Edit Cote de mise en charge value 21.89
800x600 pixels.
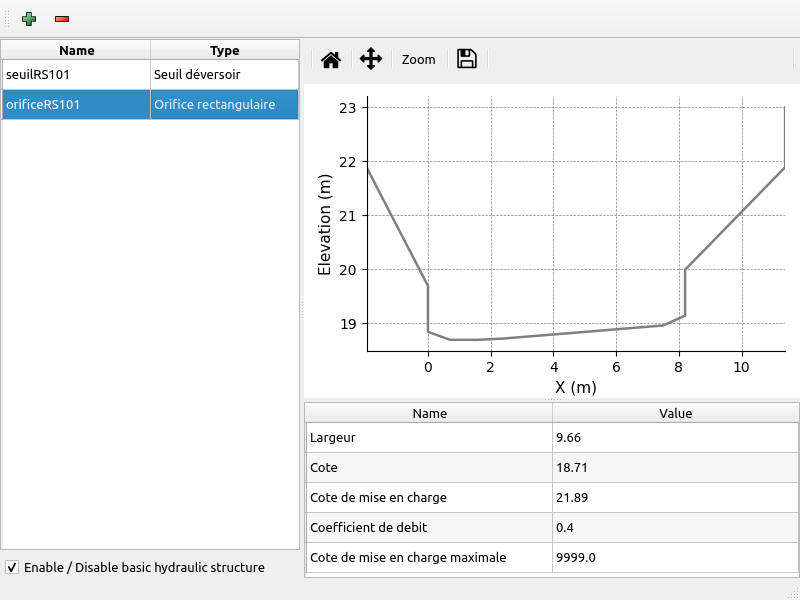pos(675,497)
